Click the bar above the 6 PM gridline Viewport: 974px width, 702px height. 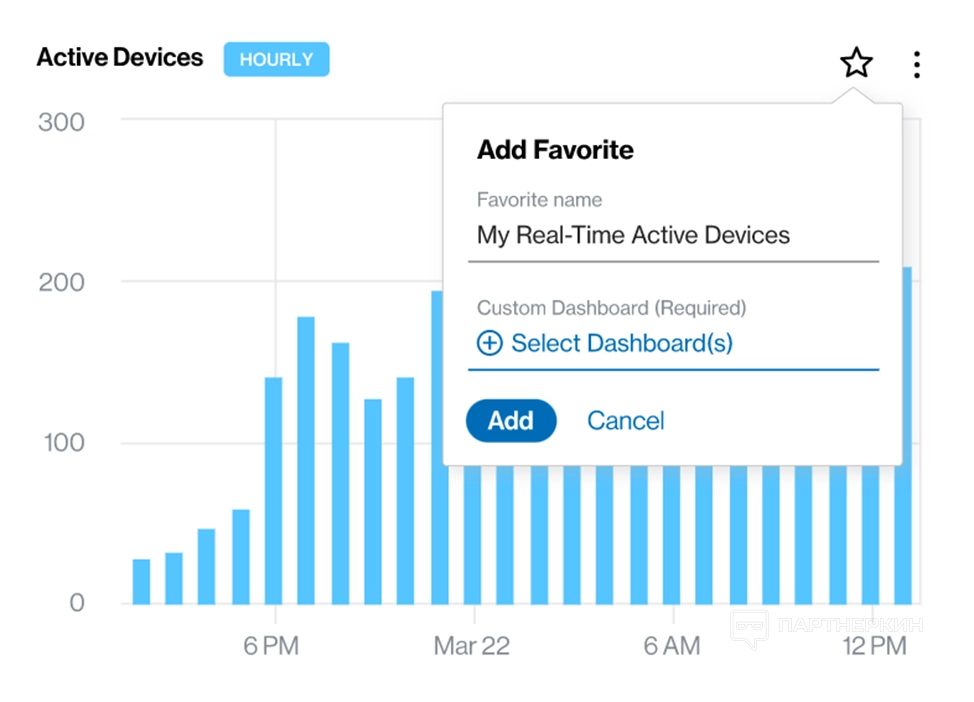pyautogui.click(x=273, y=490)
